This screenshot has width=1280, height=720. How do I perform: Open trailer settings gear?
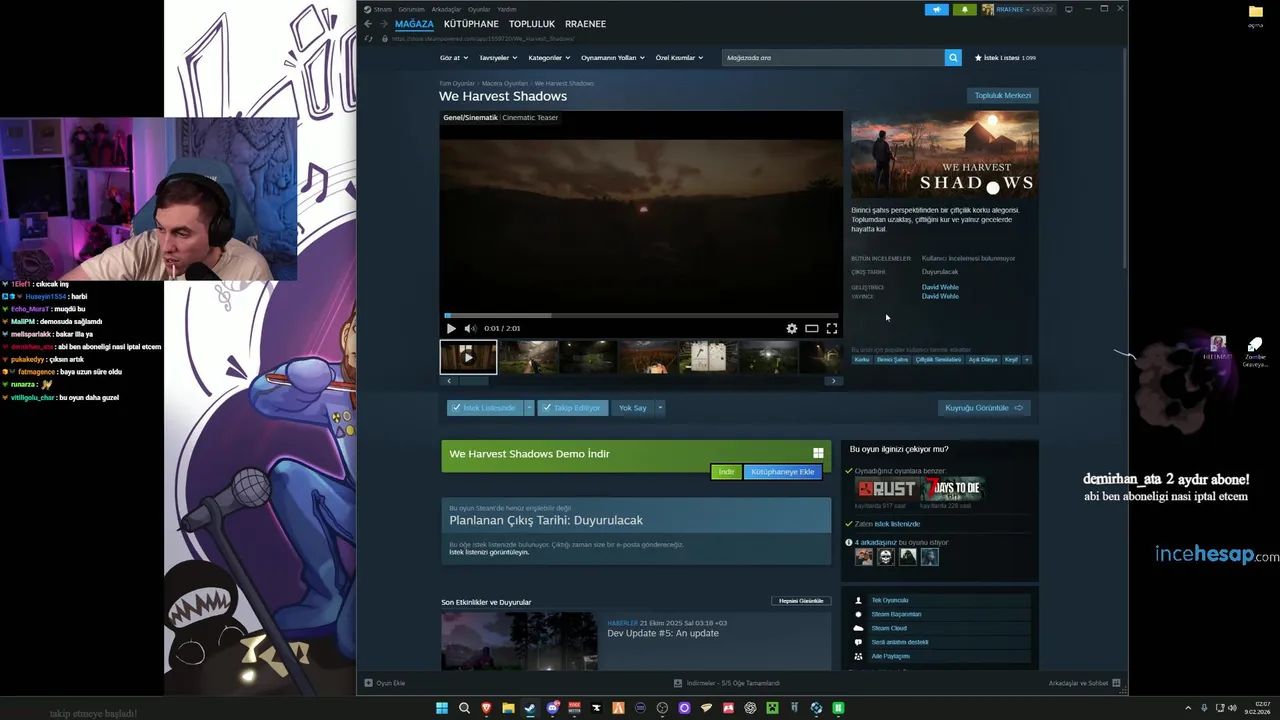(792, 328)
